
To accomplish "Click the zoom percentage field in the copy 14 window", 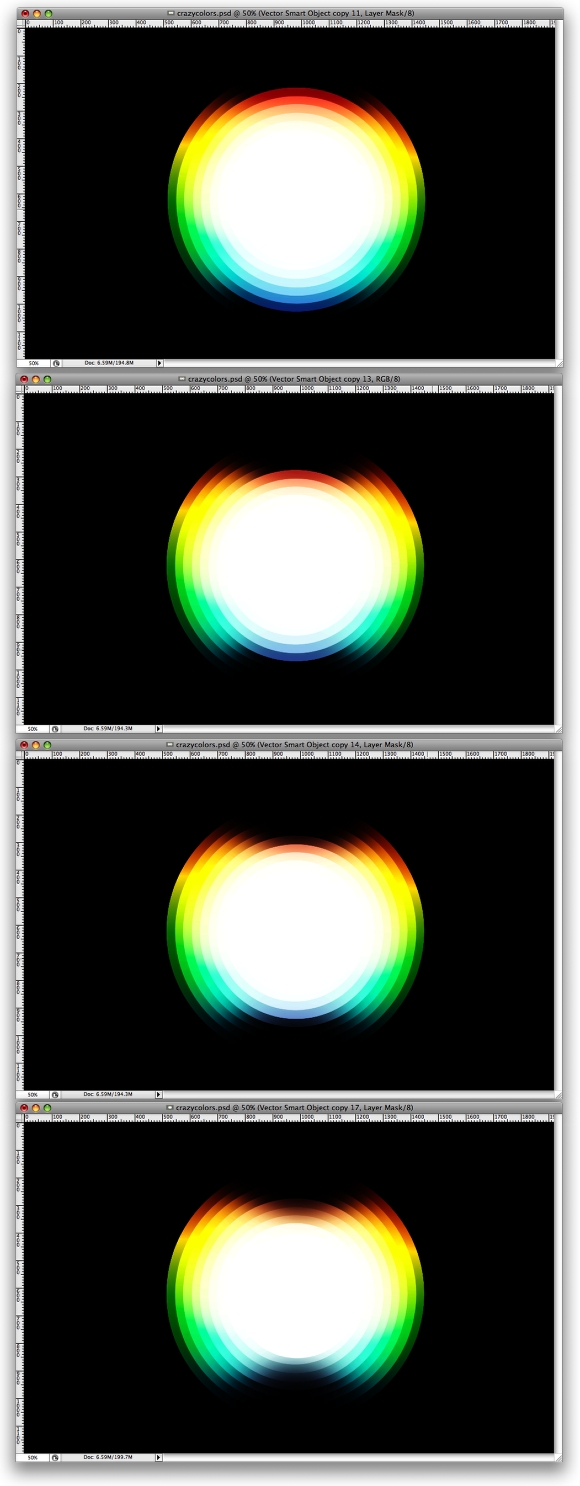I will point(32,1094).
